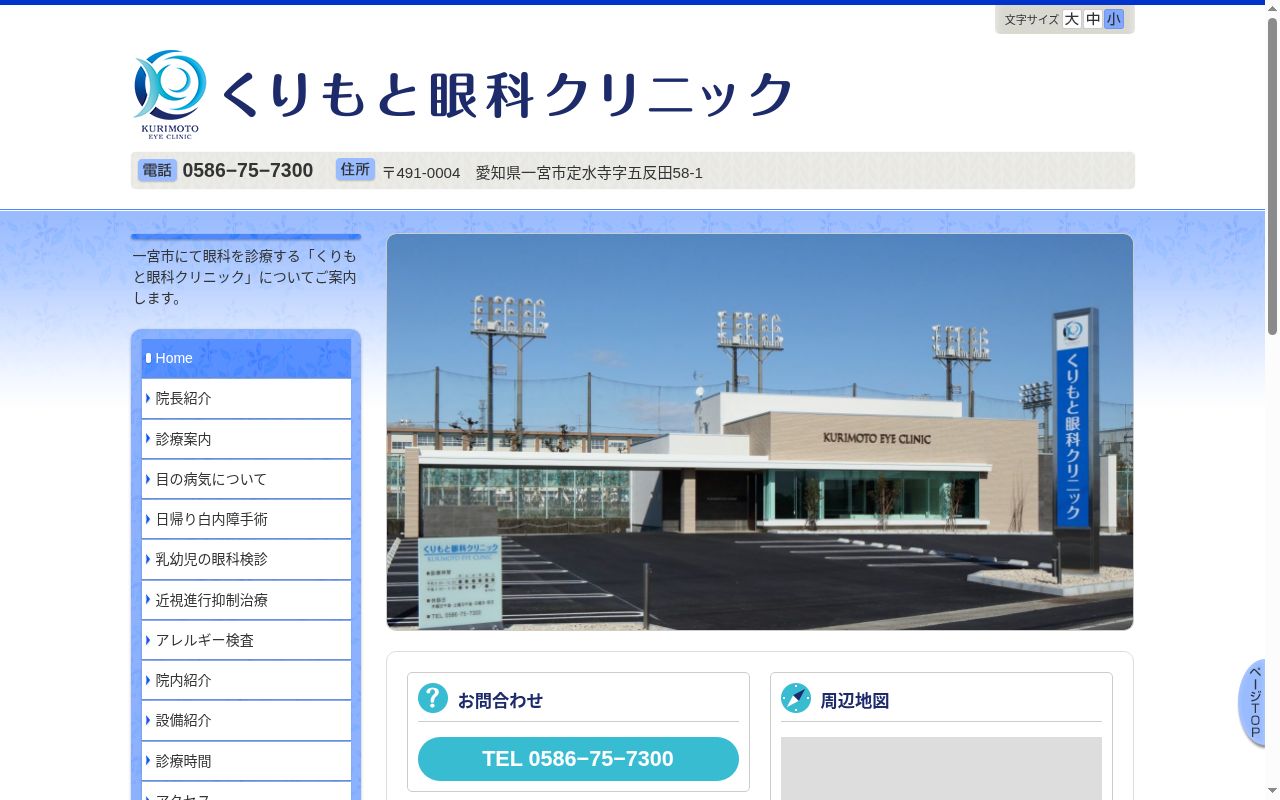Click the 文字サイズ label
This screenshot has width=1280, height=800.
1031,20
